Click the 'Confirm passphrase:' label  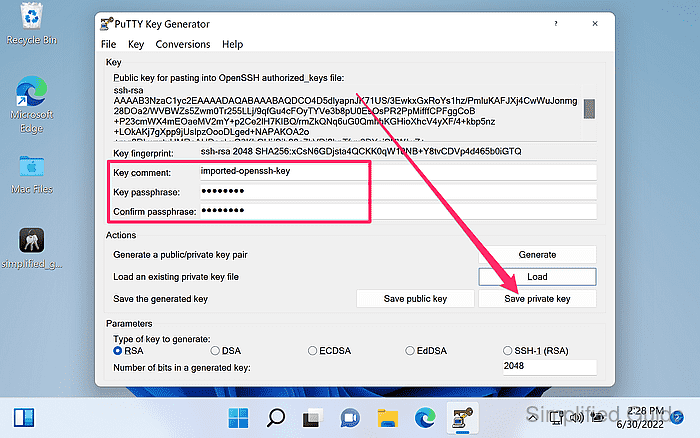(154, 212)
